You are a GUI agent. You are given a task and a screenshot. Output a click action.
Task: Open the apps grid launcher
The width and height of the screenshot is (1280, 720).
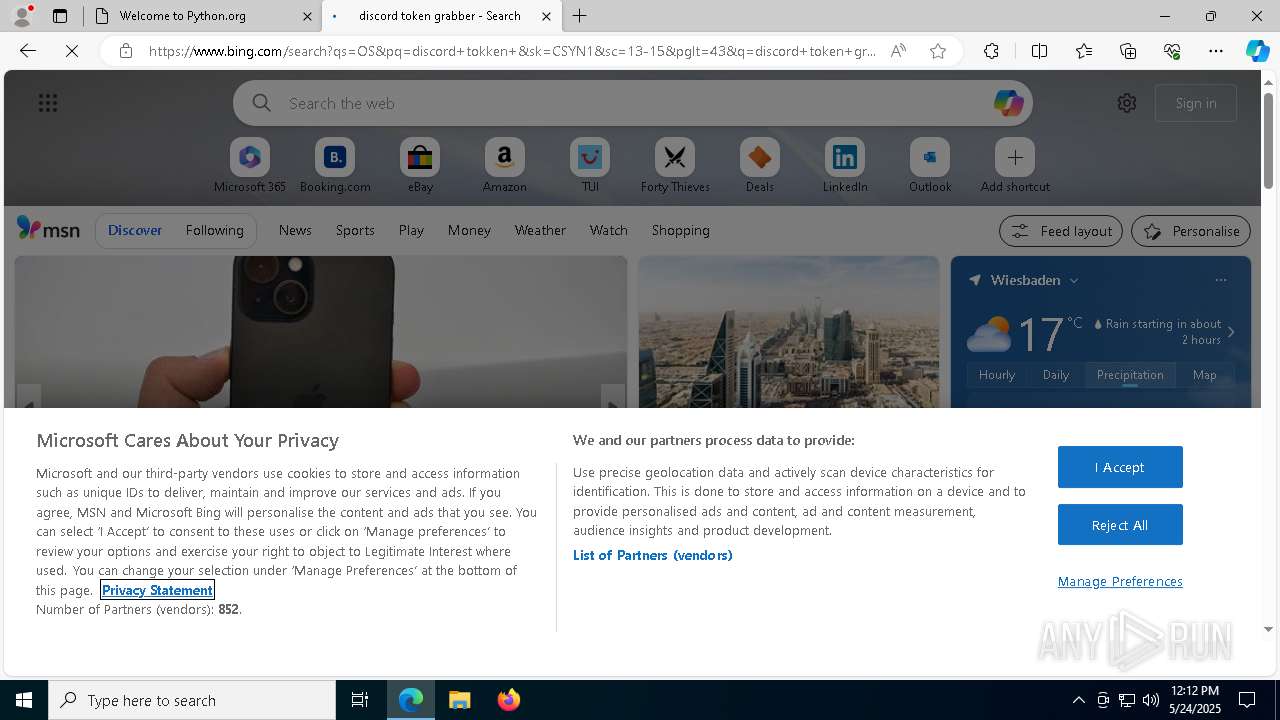48,103
